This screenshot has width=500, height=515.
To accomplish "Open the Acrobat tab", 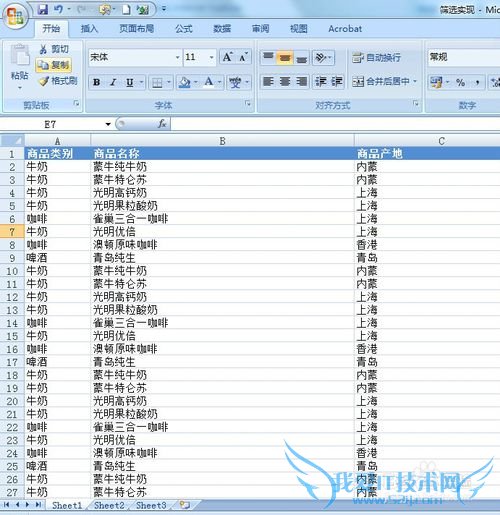I will tap(345, 29).
